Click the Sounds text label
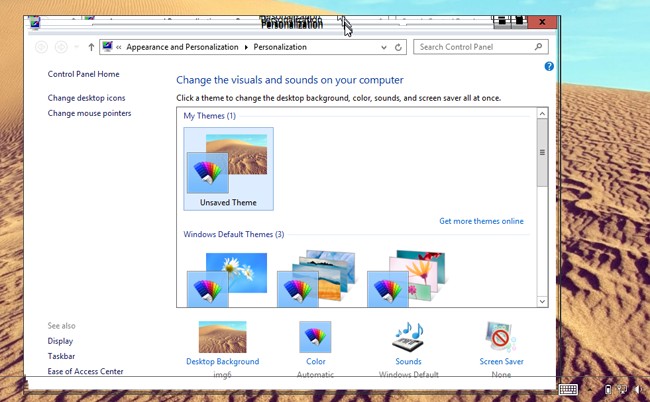650x402 pixels. (x=408, y=362)
